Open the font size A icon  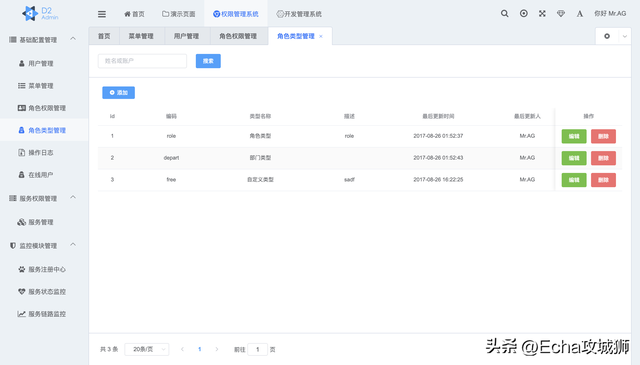click(x=580, y=14)
